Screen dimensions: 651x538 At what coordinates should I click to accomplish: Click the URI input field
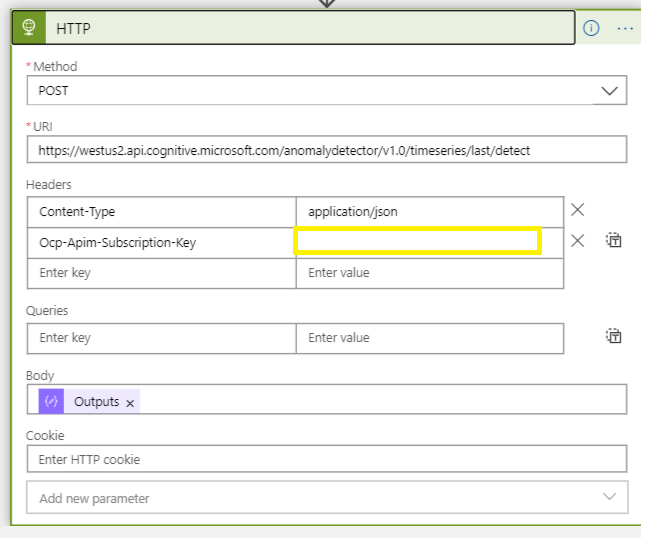[x=326, y=150]
